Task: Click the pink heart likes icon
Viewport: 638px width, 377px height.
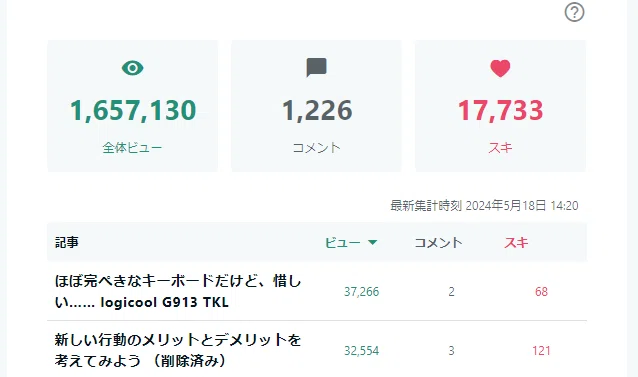Action: tap(500, 68)
